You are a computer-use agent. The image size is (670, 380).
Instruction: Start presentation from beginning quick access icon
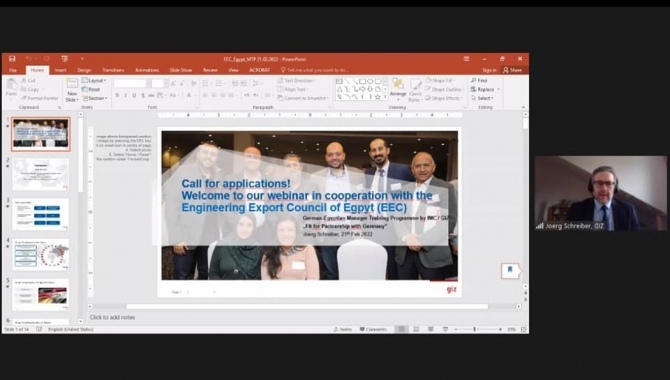pyautogui.click(x=65, y=59)
